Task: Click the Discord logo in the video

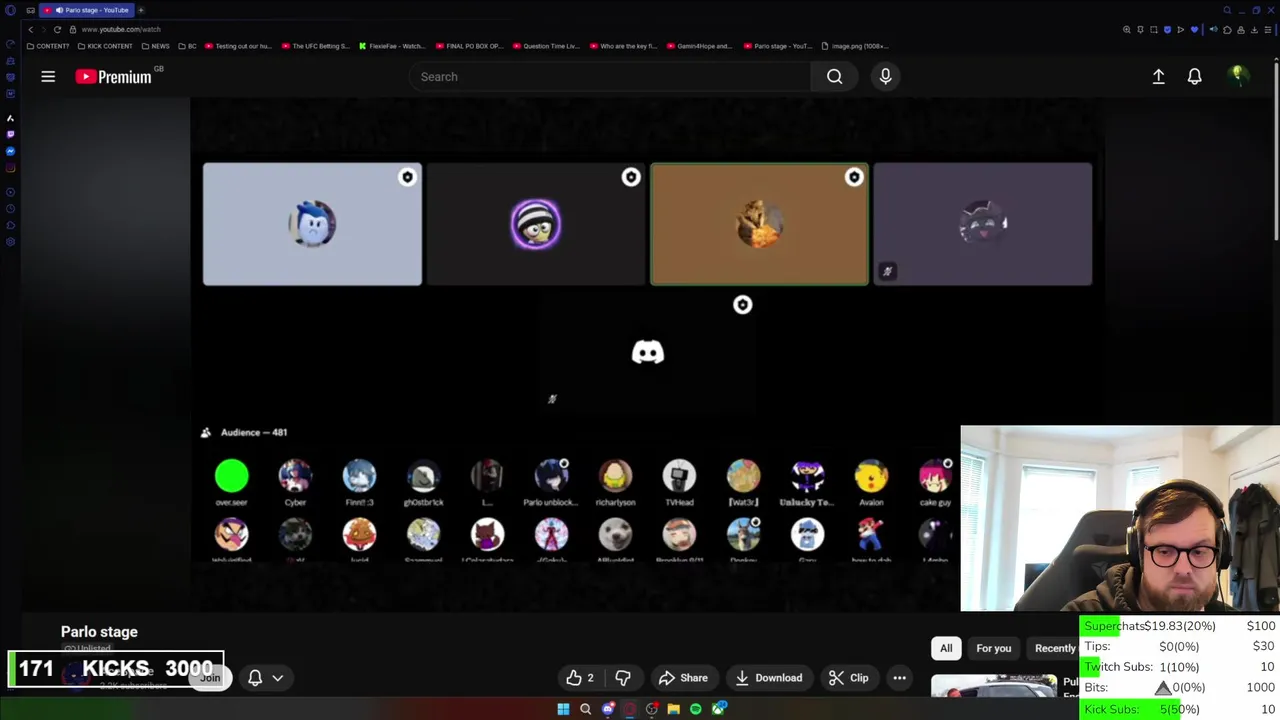Action: (x=648, y=352)
